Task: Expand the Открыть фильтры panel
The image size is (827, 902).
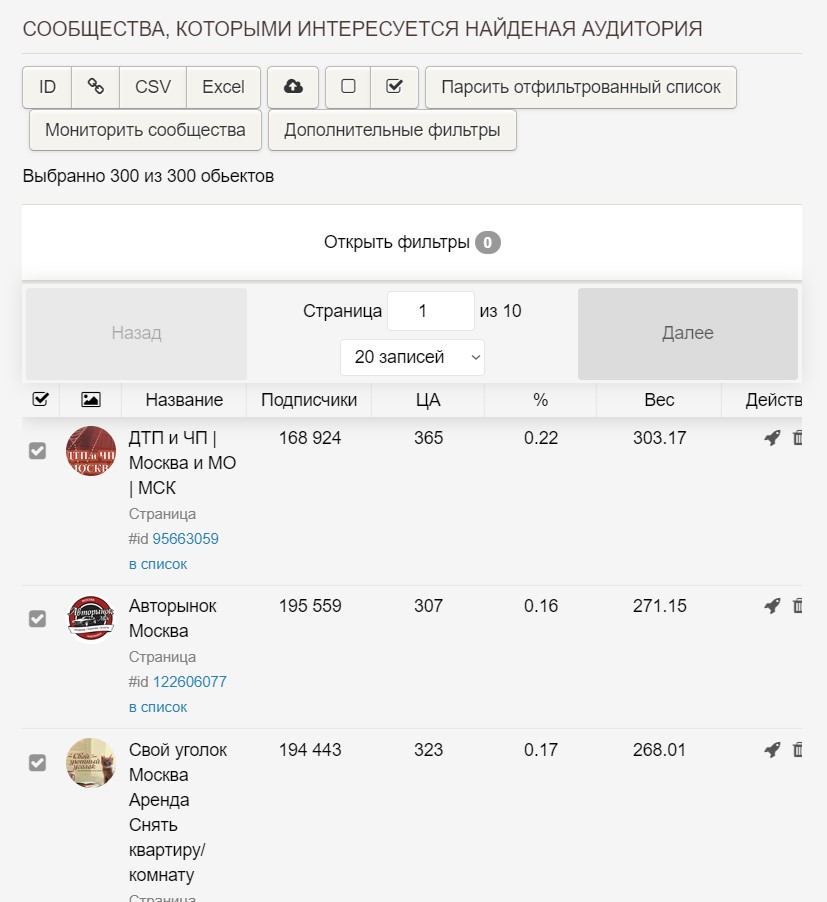Action: click(x=411, y=242)
